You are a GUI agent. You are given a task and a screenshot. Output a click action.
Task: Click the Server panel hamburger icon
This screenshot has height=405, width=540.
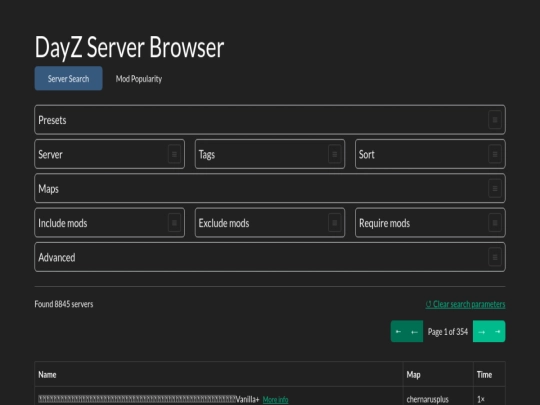pos(174,154)
